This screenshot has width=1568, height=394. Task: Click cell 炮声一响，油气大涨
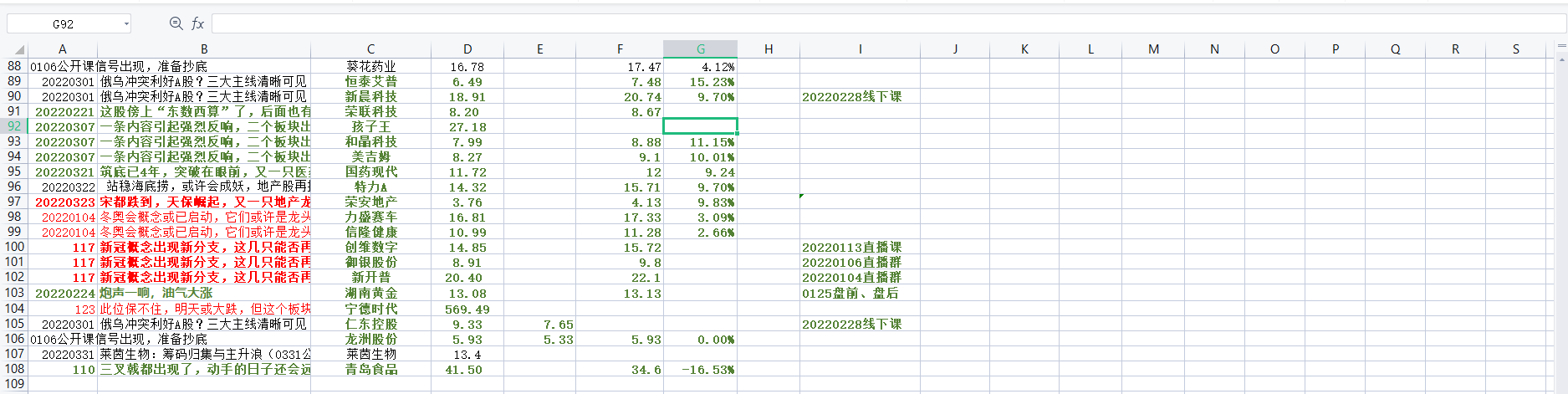click(x=204, y=293)
